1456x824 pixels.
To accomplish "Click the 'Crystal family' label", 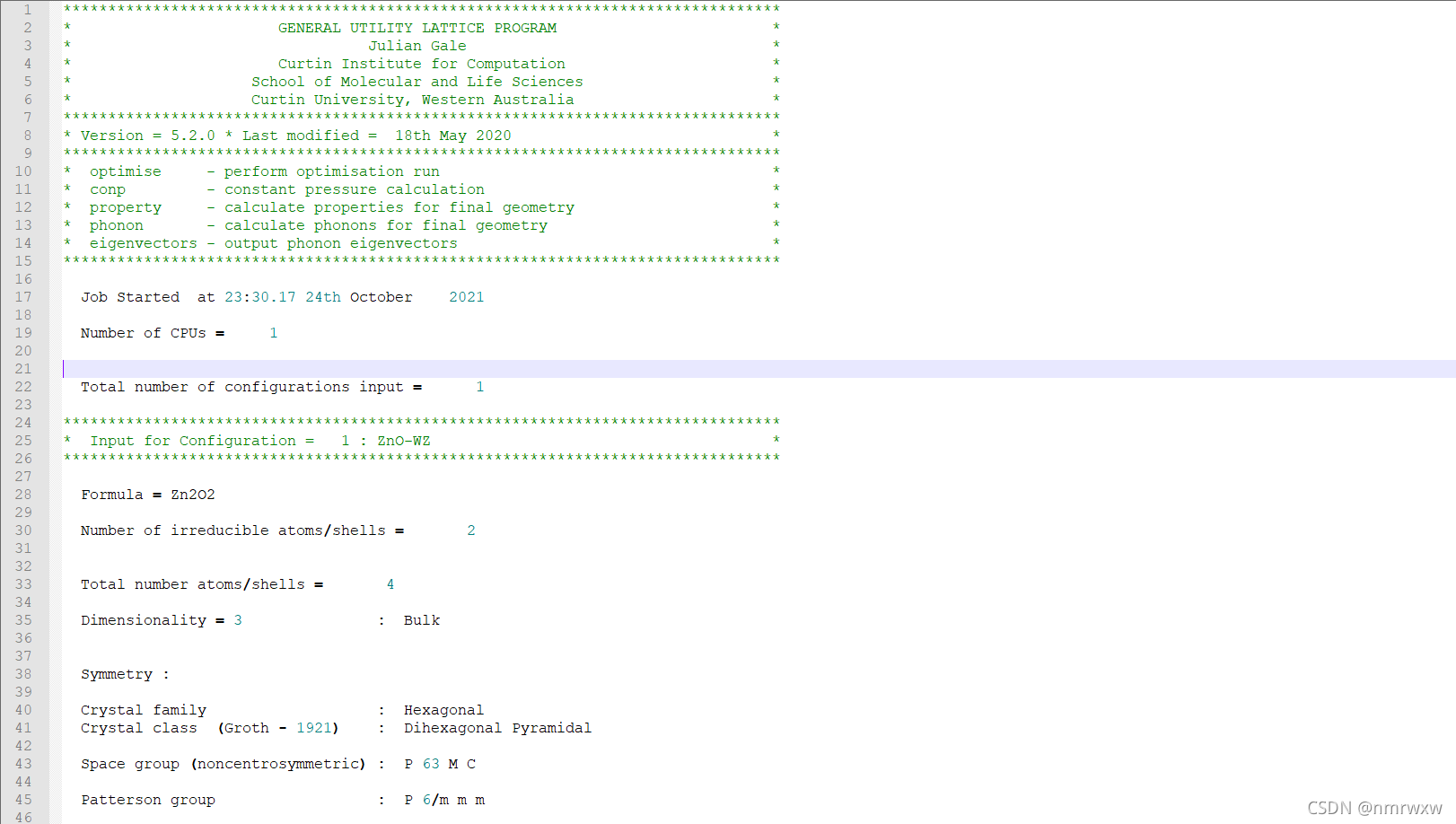I will click(144, 710).
